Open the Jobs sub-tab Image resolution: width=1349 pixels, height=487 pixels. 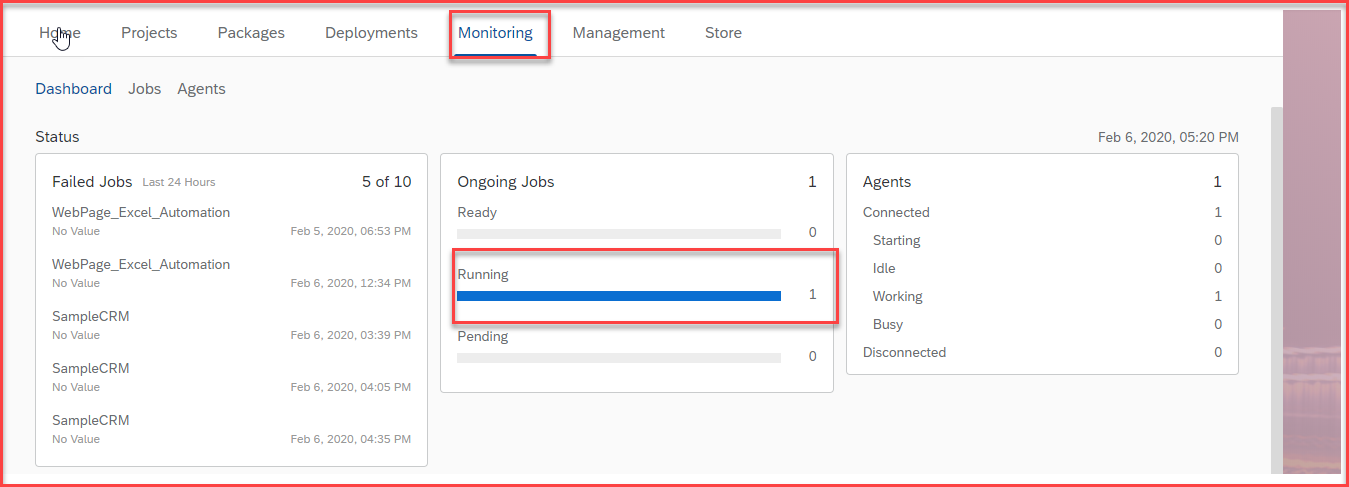point(144,89)
